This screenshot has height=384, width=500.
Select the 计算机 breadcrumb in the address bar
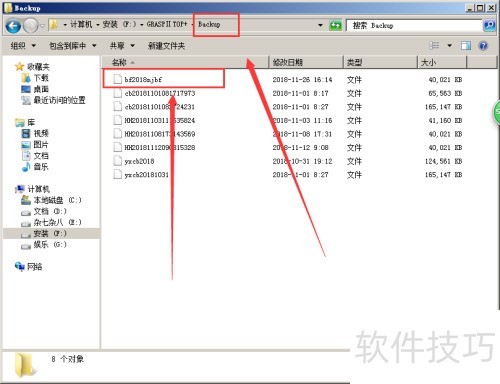pos(81,24)
